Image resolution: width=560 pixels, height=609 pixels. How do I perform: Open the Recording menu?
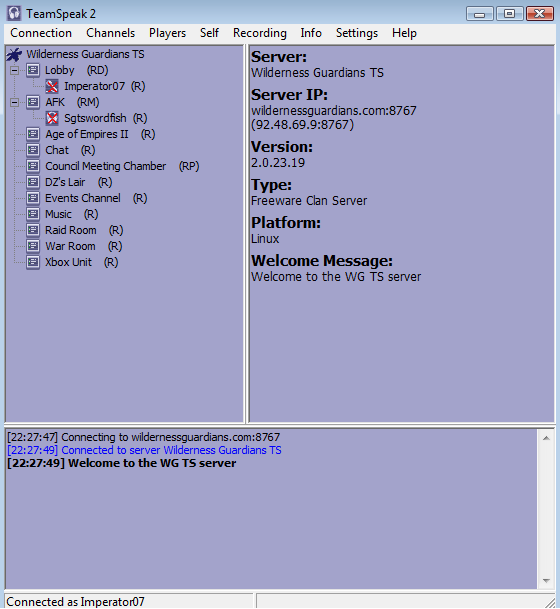260,33
